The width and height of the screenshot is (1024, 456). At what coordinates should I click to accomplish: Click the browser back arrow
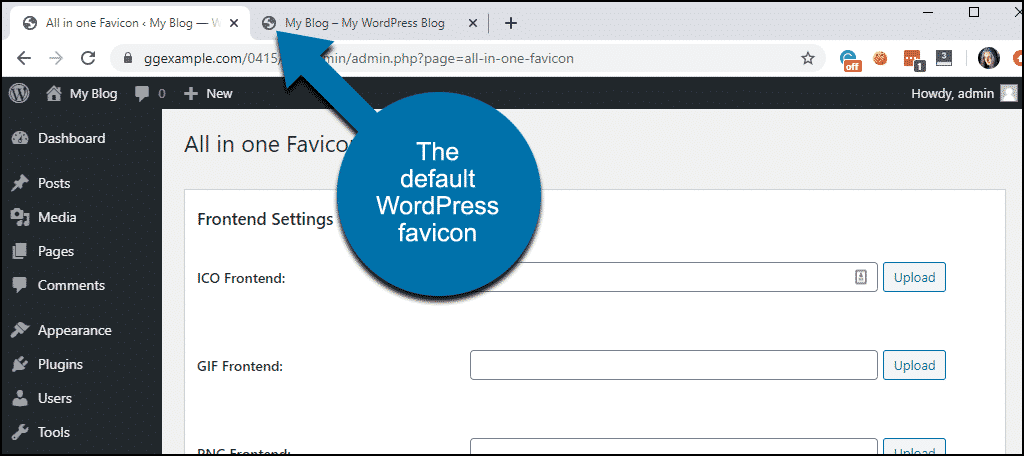click(24, 58)
